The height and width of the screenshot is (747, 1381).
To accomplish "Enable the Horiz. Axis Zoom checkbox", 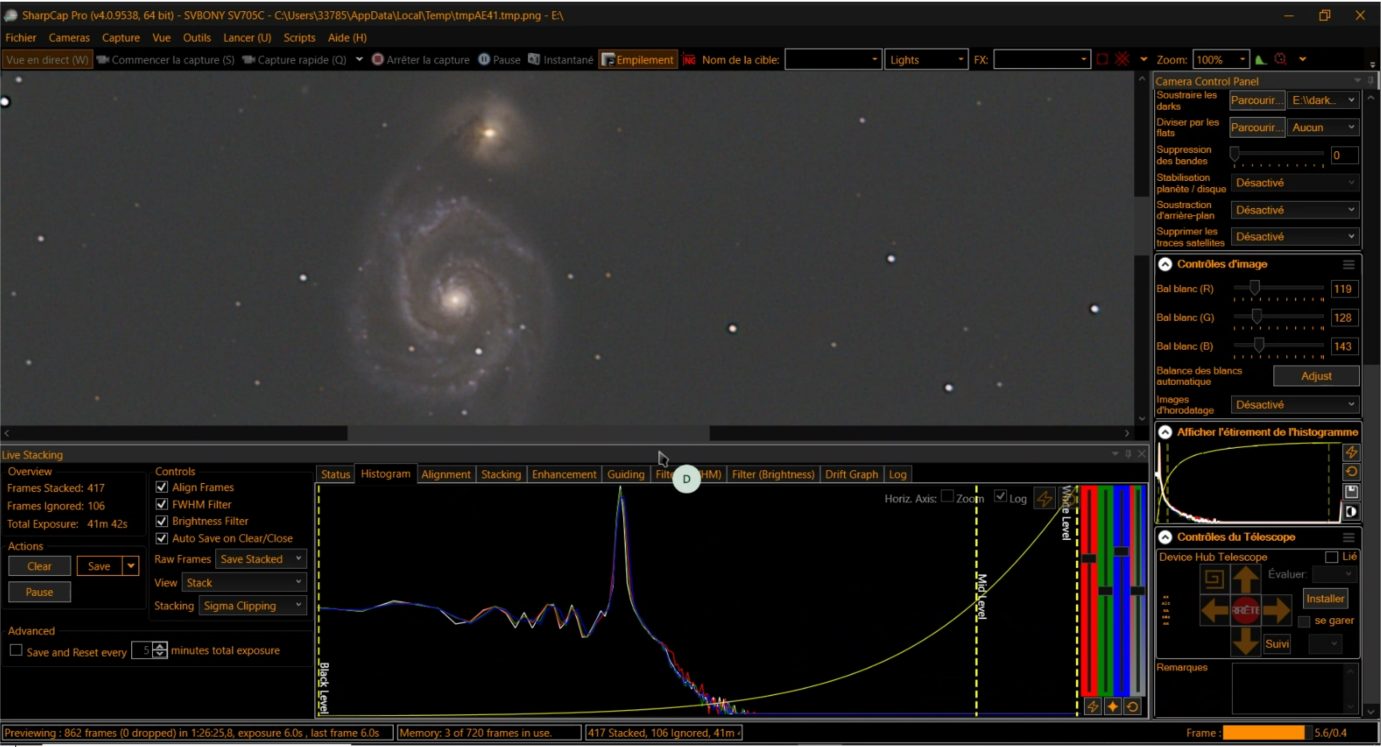I will point(947,498).
